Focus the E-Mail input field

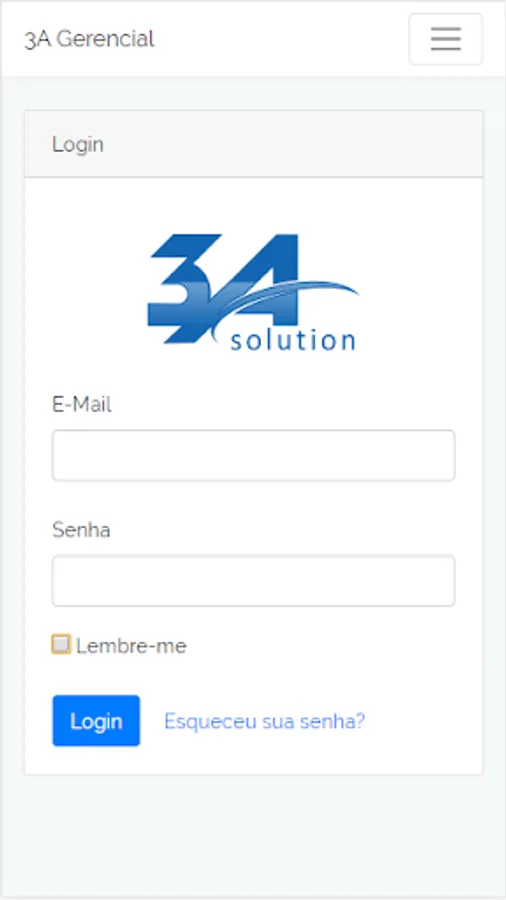coord(254,455)
